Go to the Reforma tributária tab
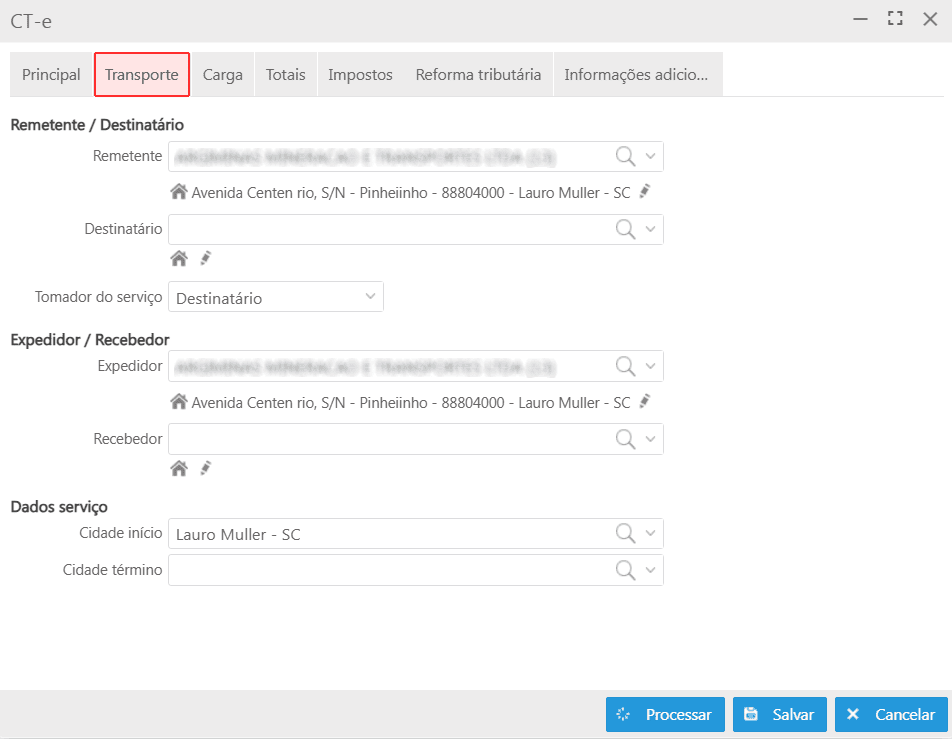 [x=478, y=75]
